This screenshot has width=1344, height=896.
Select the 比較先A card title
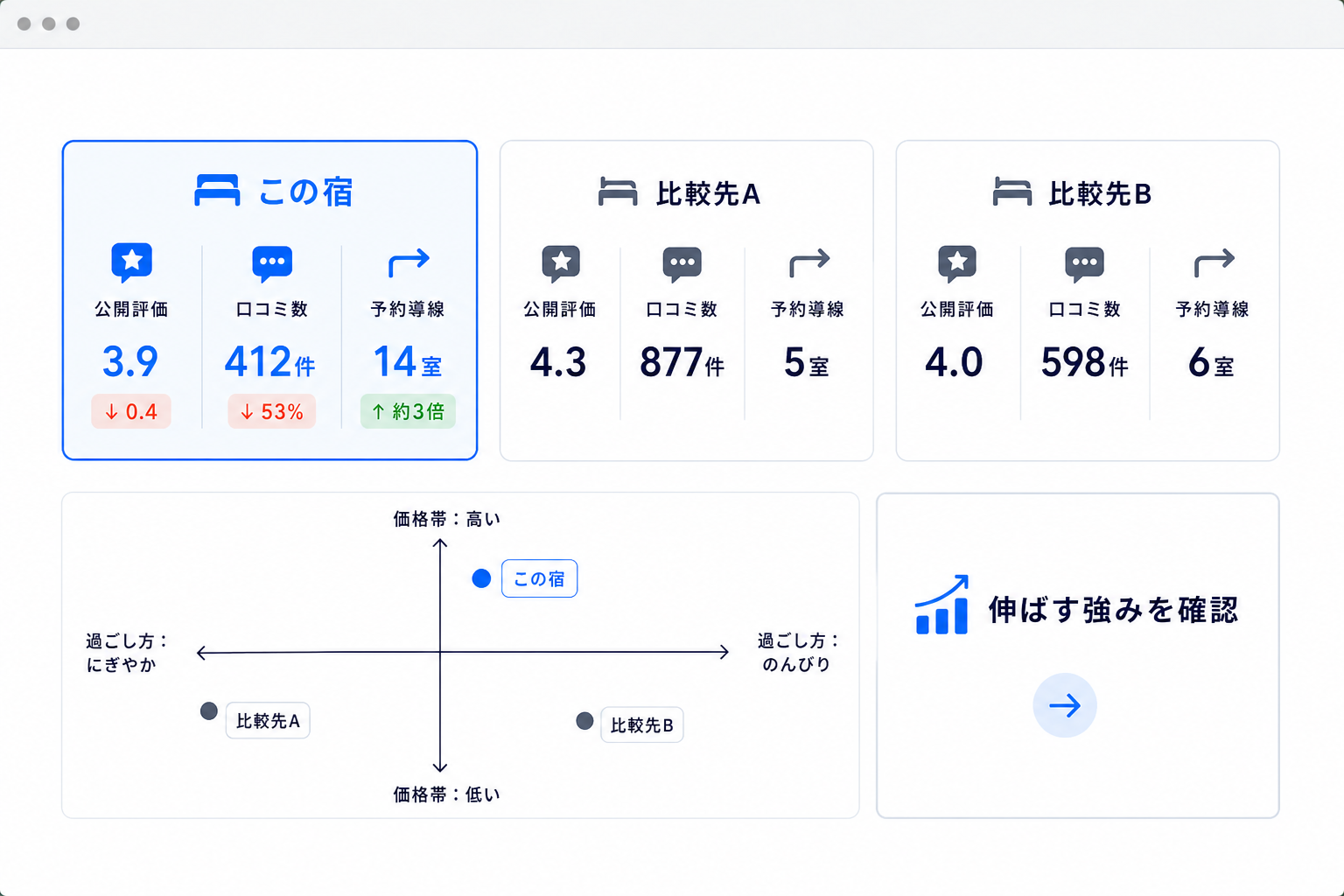(x=708, y=193)
